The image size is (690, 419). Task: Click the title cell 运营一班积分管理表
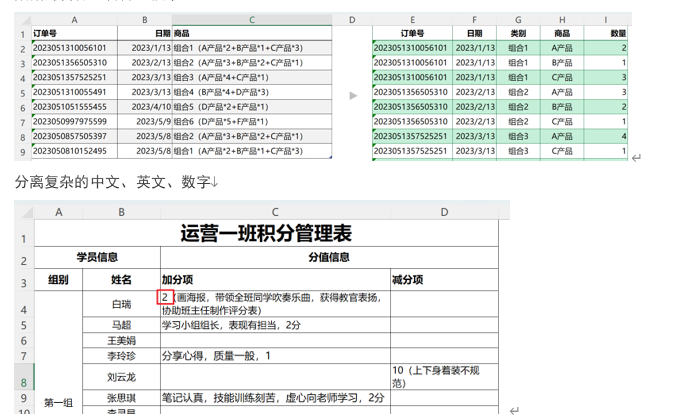(x=266, y=233)
